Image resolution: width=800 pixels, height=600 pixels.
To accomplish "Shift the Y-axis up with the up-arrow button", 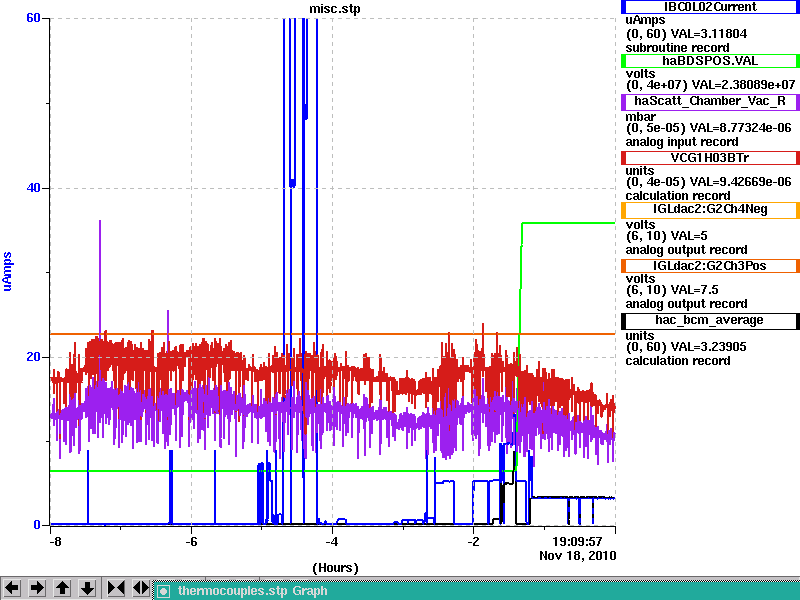I will (x=62, y=588).
